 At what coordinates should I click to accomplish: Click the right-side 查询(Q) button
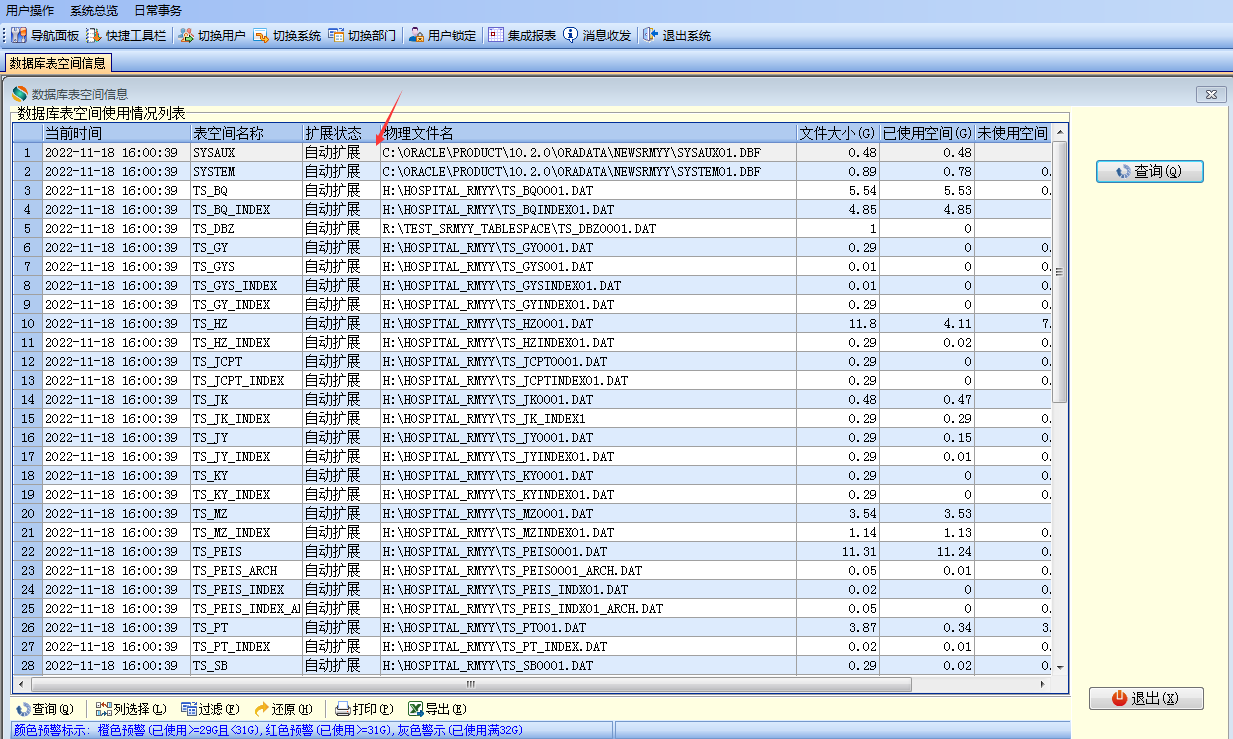(1149, 171)
